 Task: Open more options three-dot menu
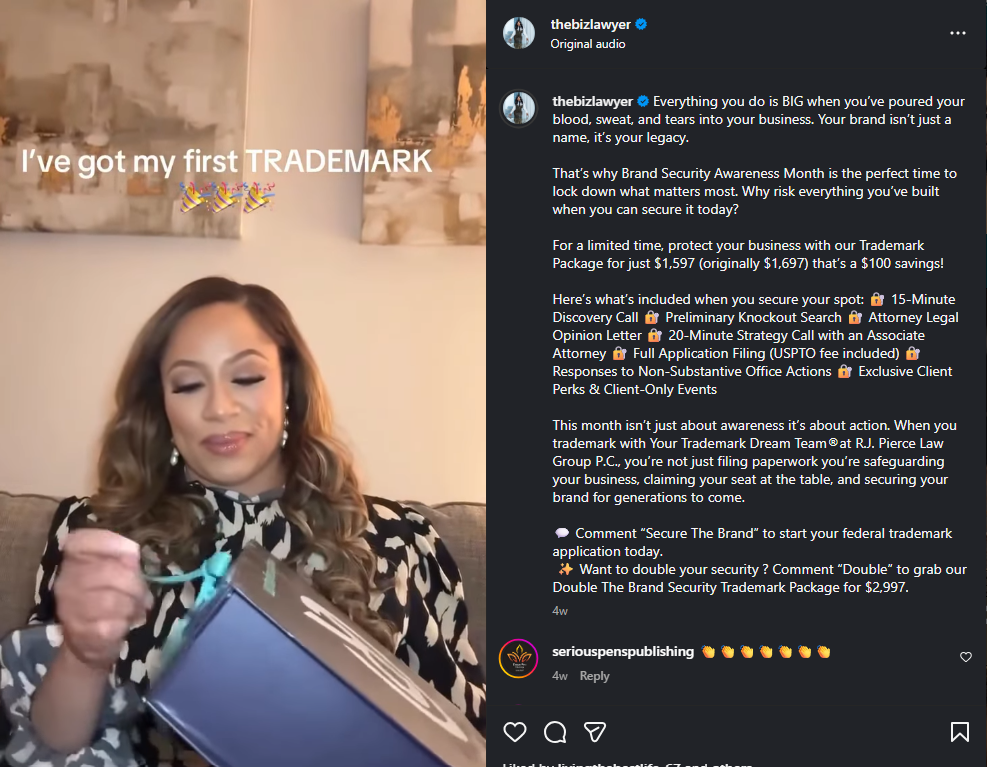point(957,33)
